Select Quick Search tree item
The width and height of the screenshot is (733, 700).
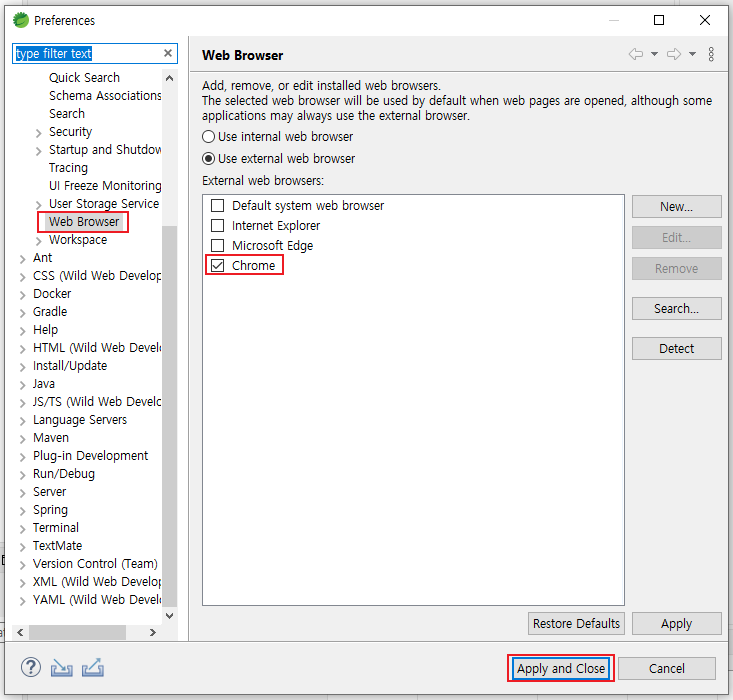coord(84,78)
